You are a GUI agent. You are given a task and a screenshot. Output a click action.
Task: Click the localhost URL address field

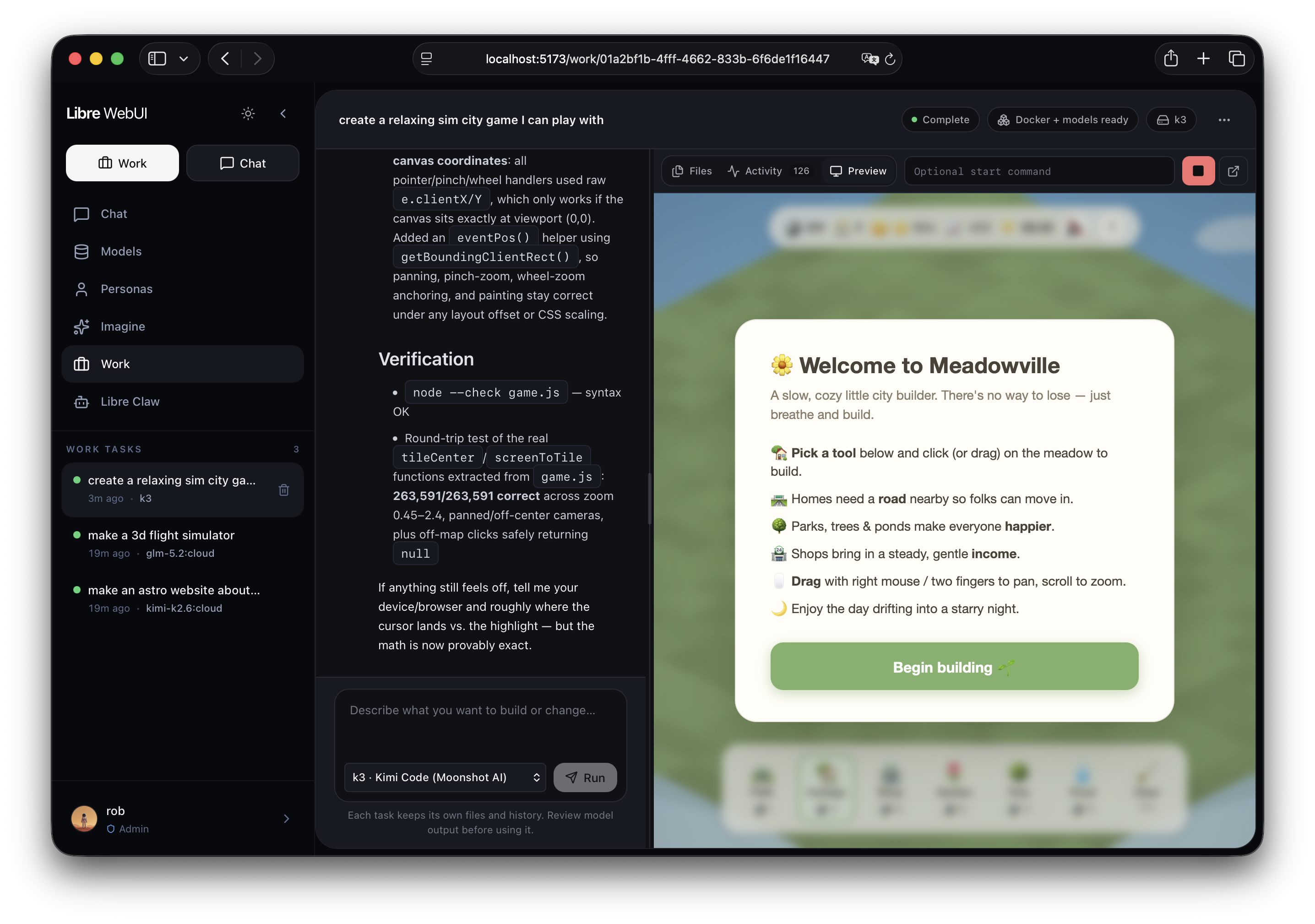(657, 59)
